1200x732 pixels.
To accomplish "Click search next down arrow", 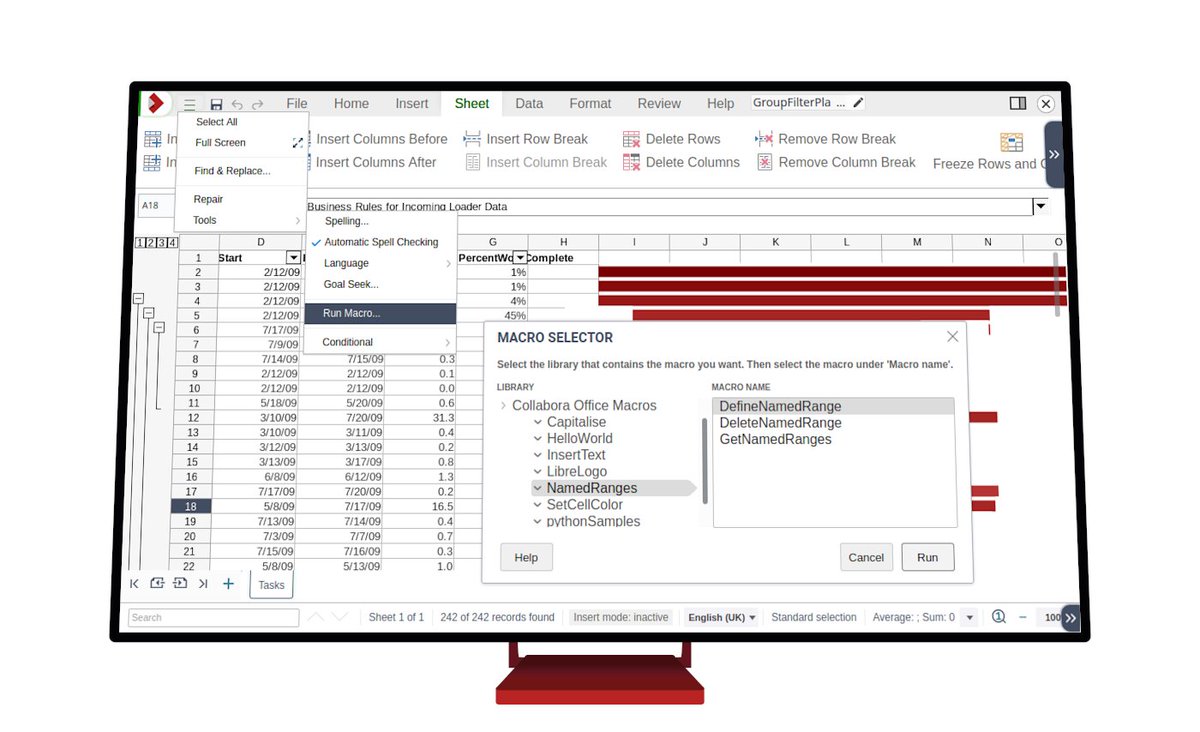I will (340, 617).
